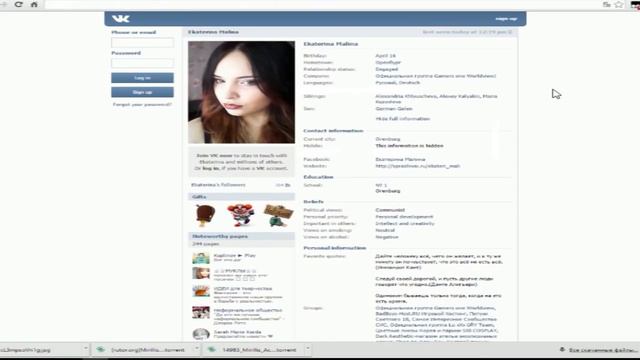Click the Negative views on alcohol link
640x360 pixels.
[x=387, y=237]
